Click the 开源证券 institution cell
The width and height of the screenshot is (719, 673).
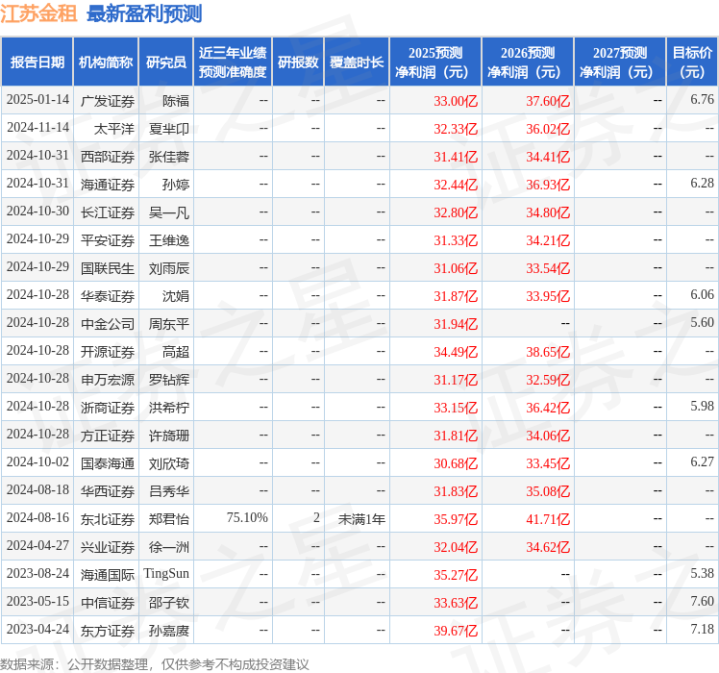[107, 353]
